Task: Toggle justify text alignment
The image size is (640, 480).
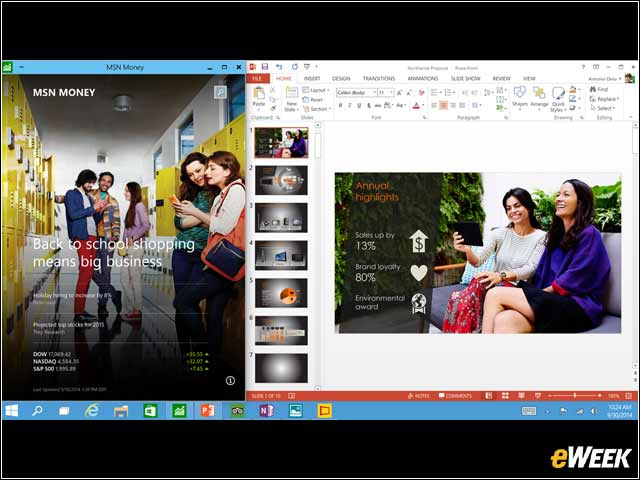Action: click(x=462, y=105)
